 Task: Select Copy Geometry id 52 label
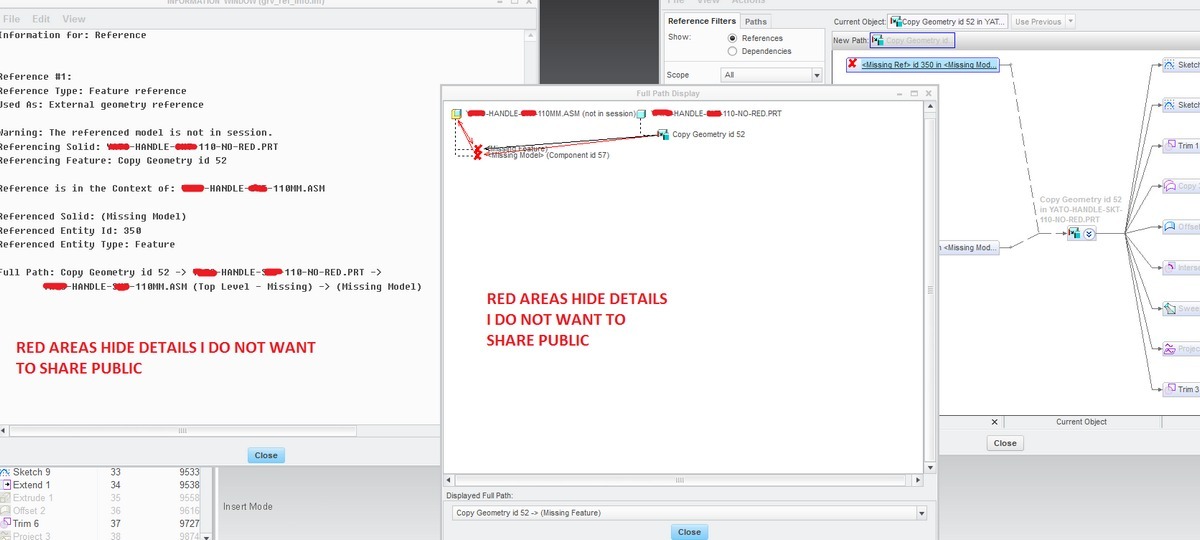click(x=708, y=134)
